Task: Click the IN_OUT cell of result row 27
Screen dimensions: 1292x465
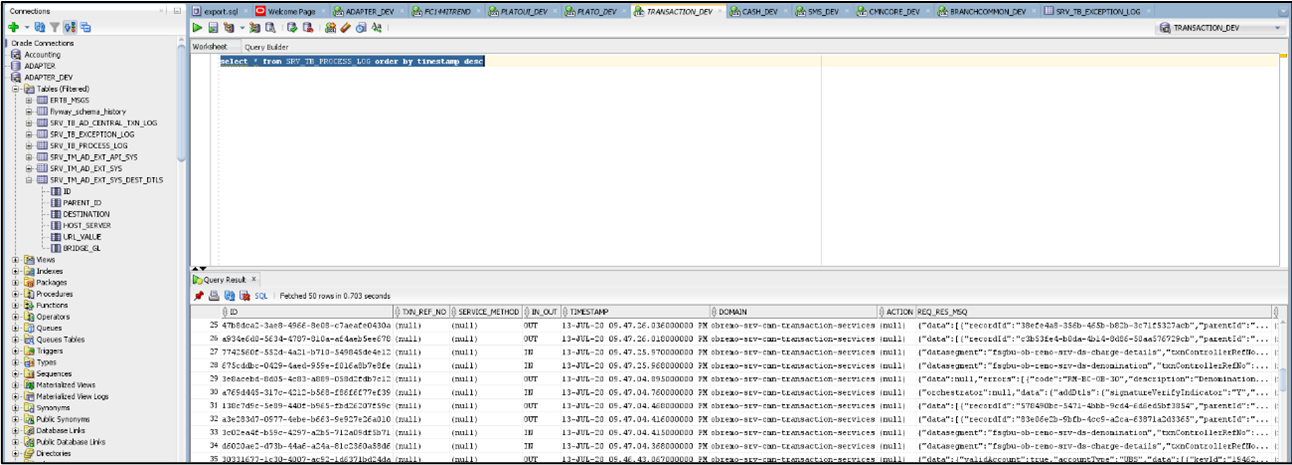Action: pyautogui.click(x=542, y=352)
